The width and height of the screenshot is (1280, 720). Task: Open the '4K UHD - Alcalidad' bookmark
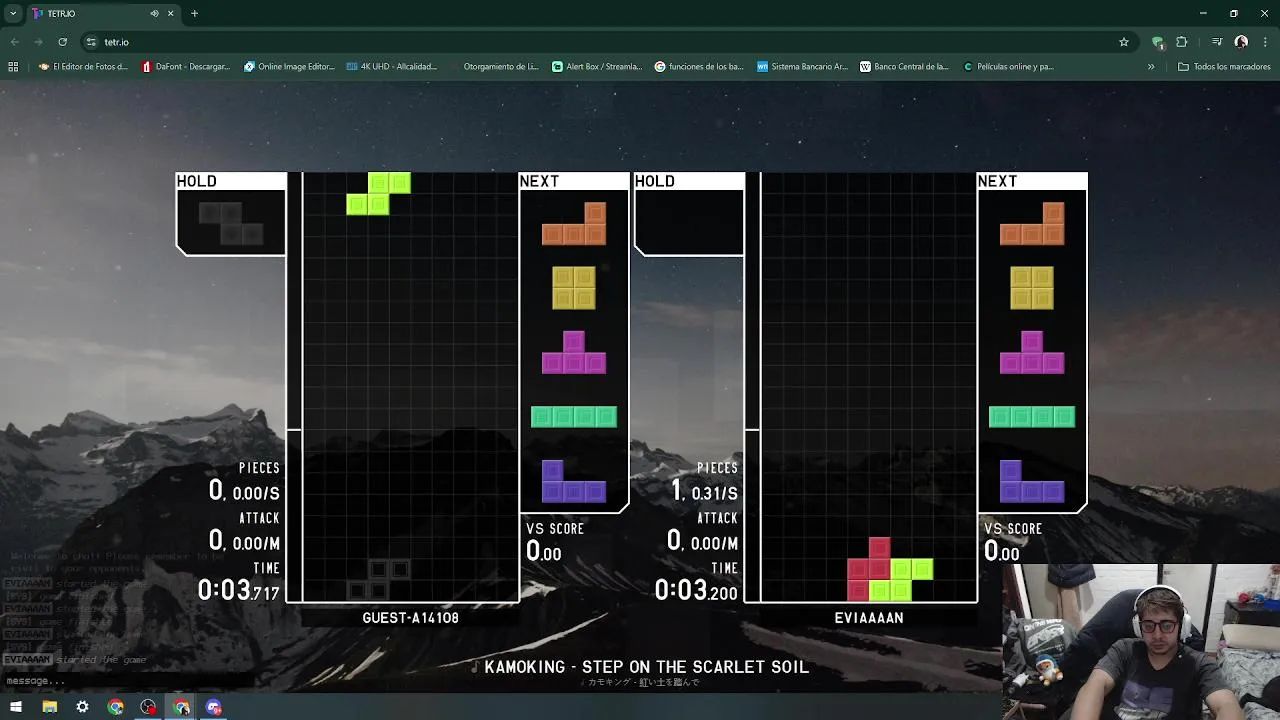392,67
